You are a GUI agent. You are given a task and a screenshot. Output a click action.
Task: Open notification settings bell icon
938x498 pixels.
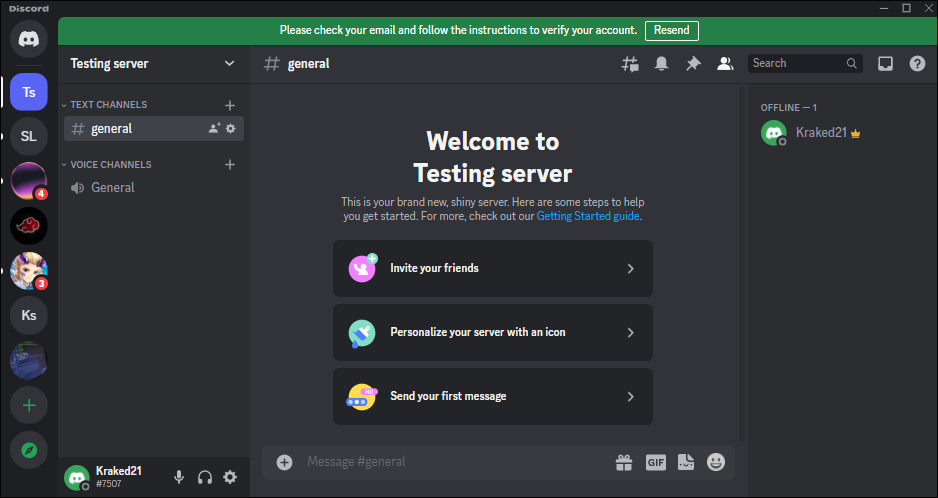click(661, 63)
